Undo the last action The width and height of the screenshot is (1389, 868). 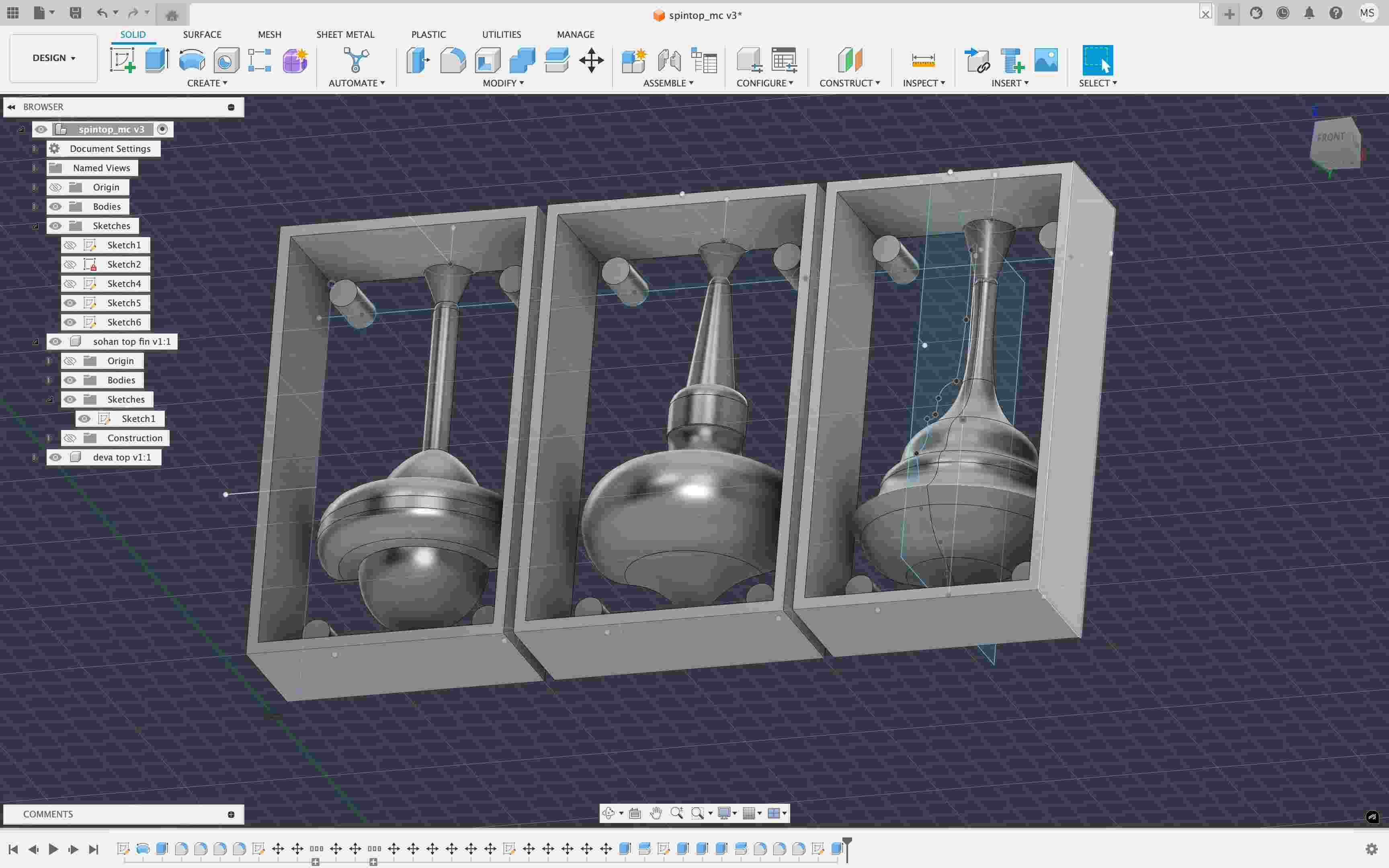point(102,12)
